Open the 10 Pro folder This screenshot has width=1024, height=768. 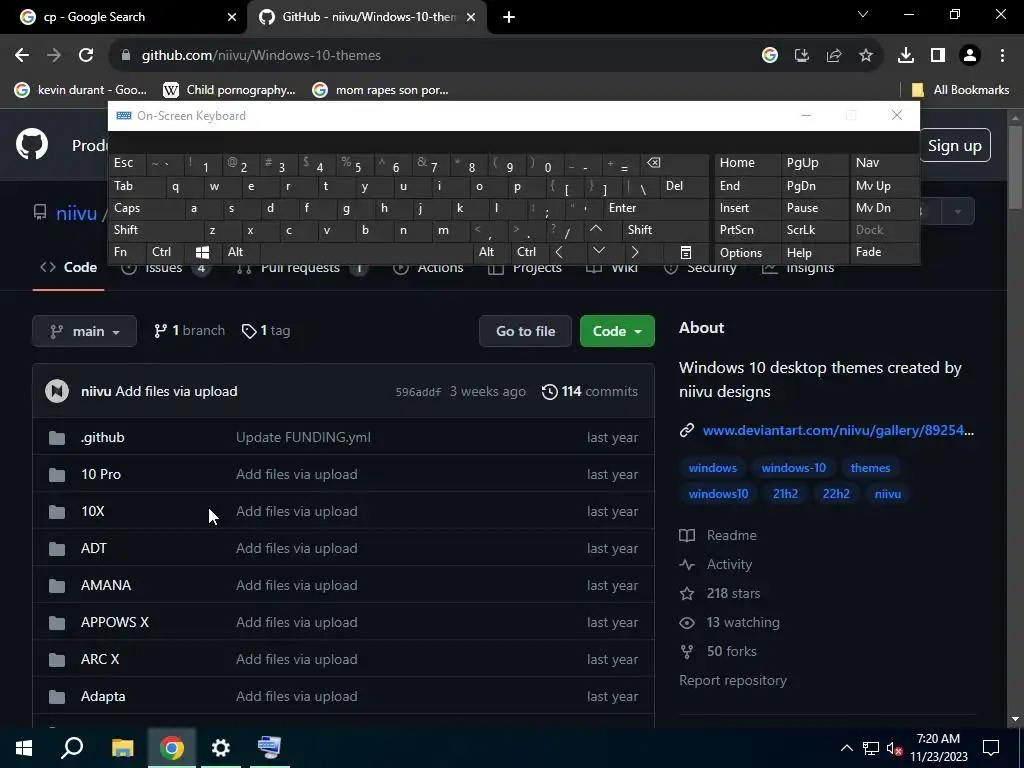point(101,475)
